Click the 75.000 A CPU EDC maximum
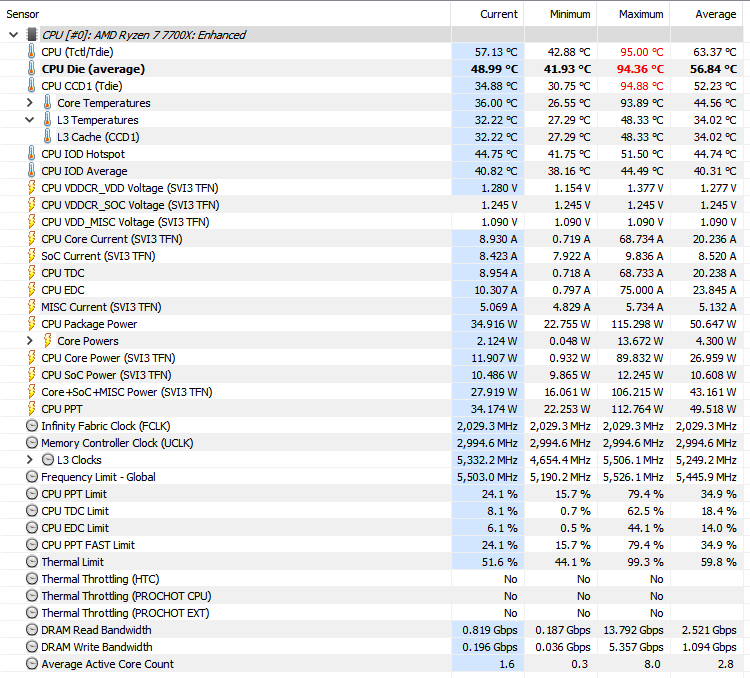The width and height of the screenshot is (750, 678). (x=640, y=290)
